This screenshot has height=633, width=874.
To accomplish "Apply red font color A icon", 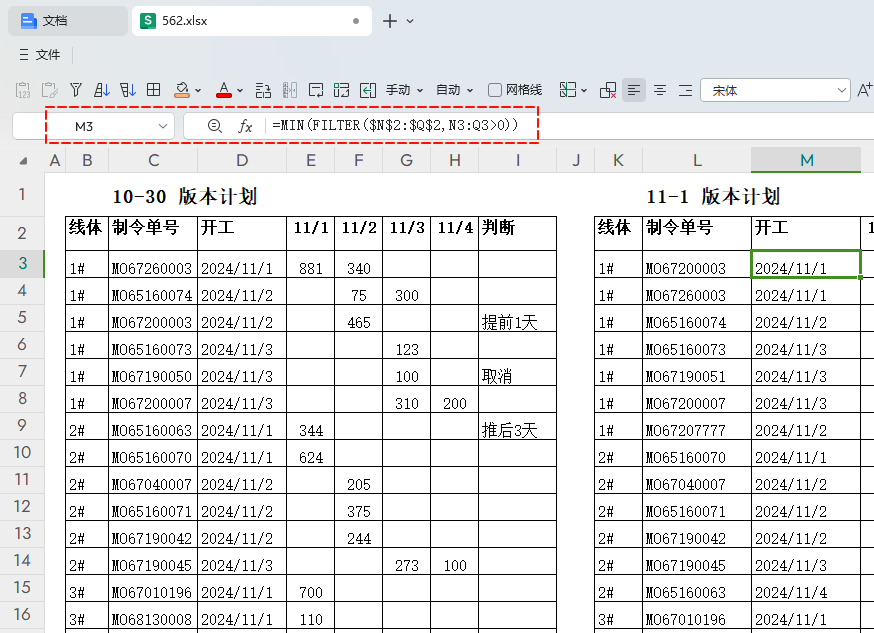I will point(224,90).
